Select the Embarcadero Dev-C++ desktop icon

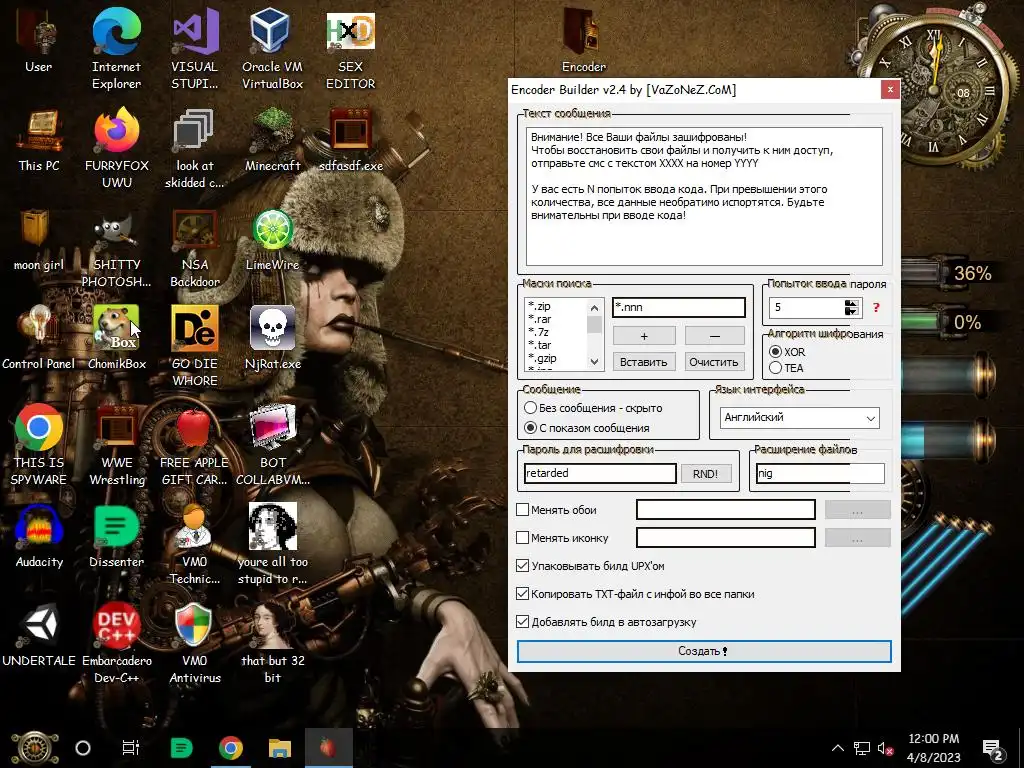click(116, 643)
